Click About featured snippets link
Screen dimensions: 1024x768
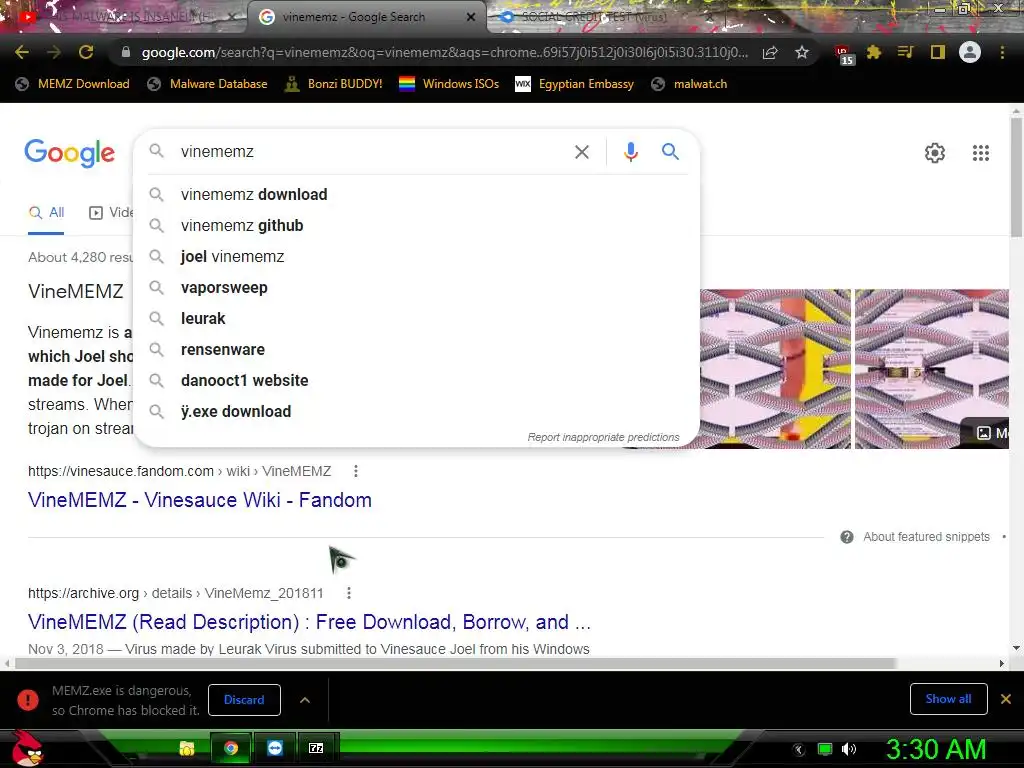(x=926, y=537)
